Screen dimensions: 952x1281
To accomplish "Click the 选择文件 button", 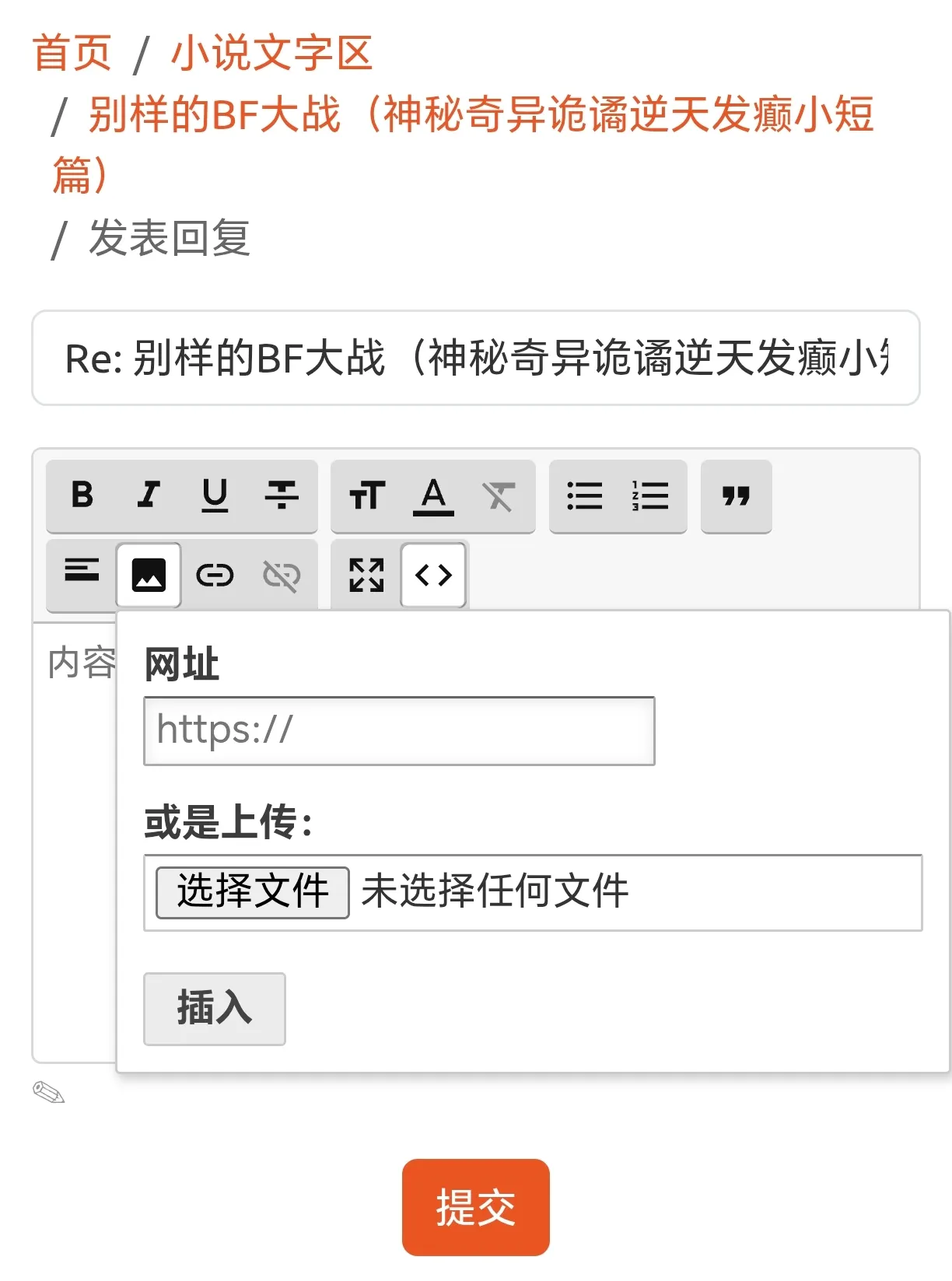I will point(252,891).
